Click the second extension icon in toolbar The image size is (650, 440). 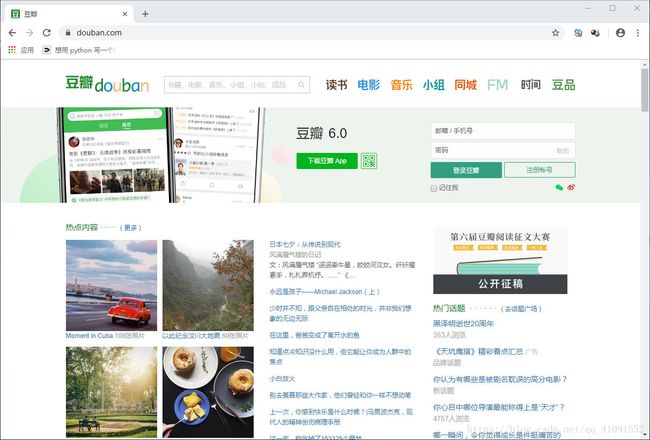pyautogui.click(x=595, y=33)
